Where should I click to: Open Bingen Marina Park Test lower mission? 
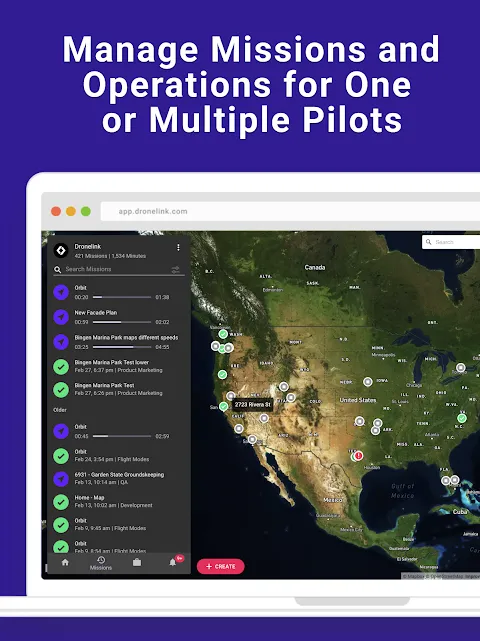[x=119, y=366]
